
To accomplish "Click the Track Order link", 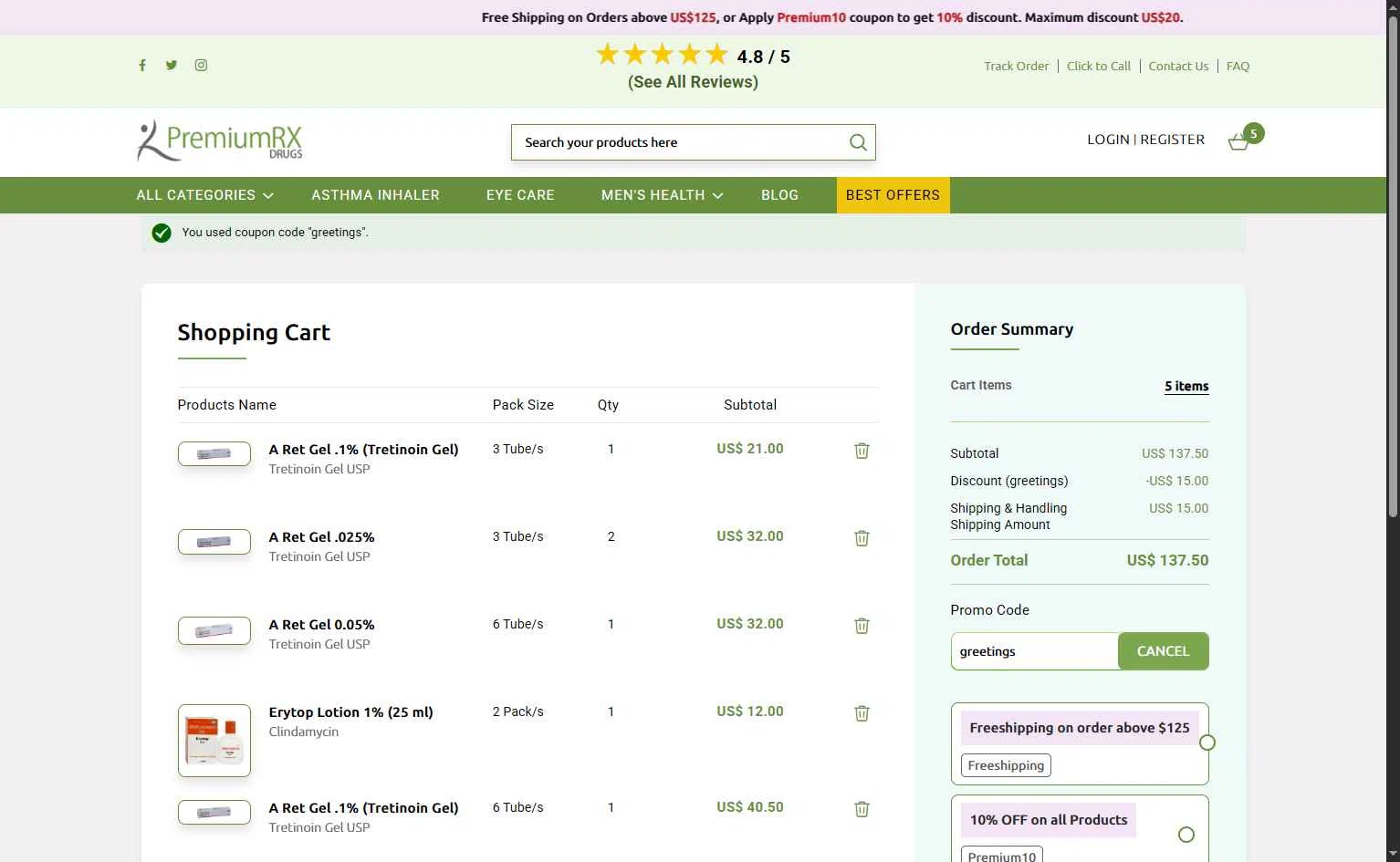I will pos(1016,66).
